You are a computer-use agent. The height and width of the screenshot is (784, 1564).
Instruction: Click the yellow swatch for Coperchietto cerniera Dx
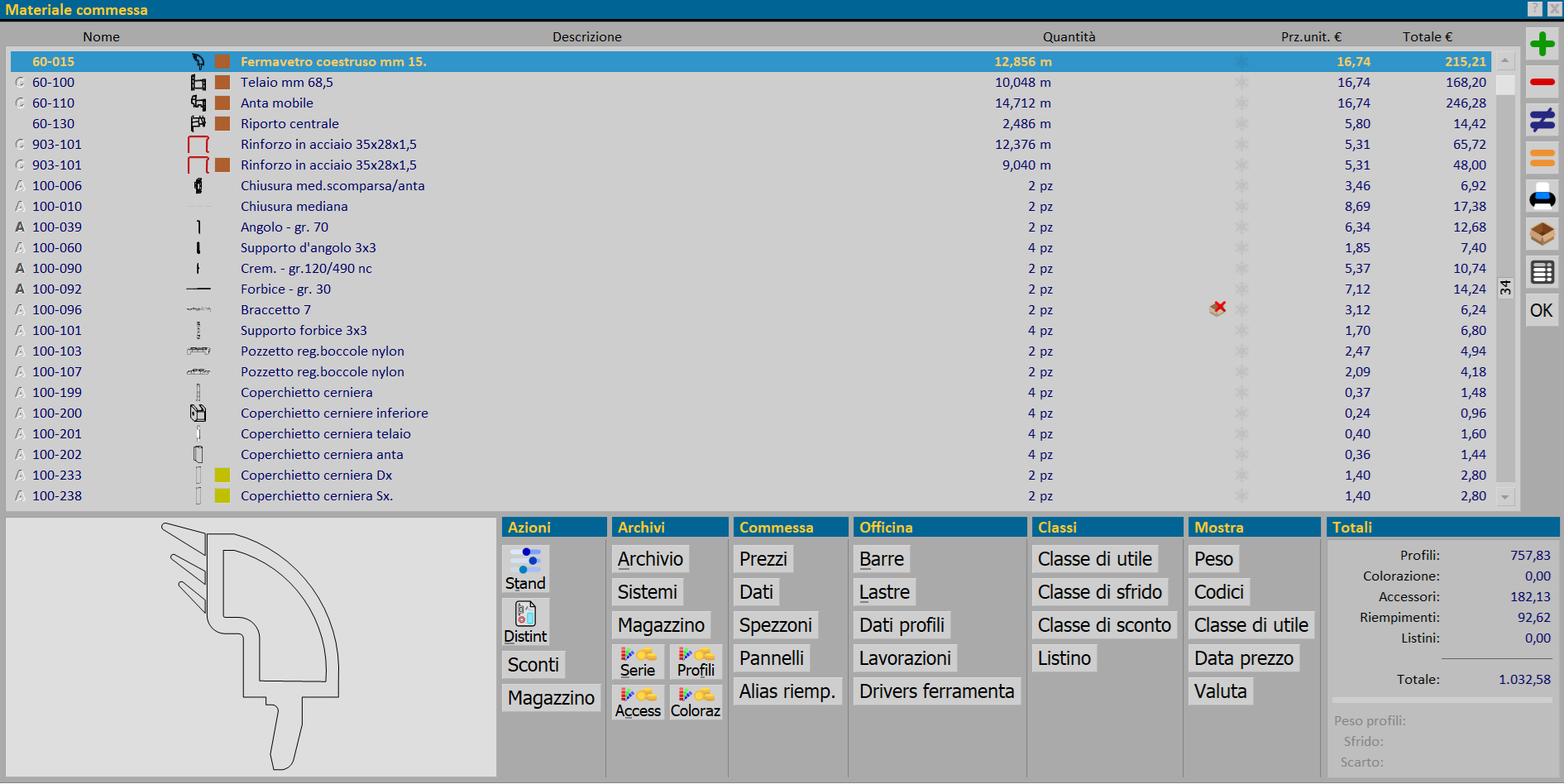pyautogui.click(x=222, y=476)
